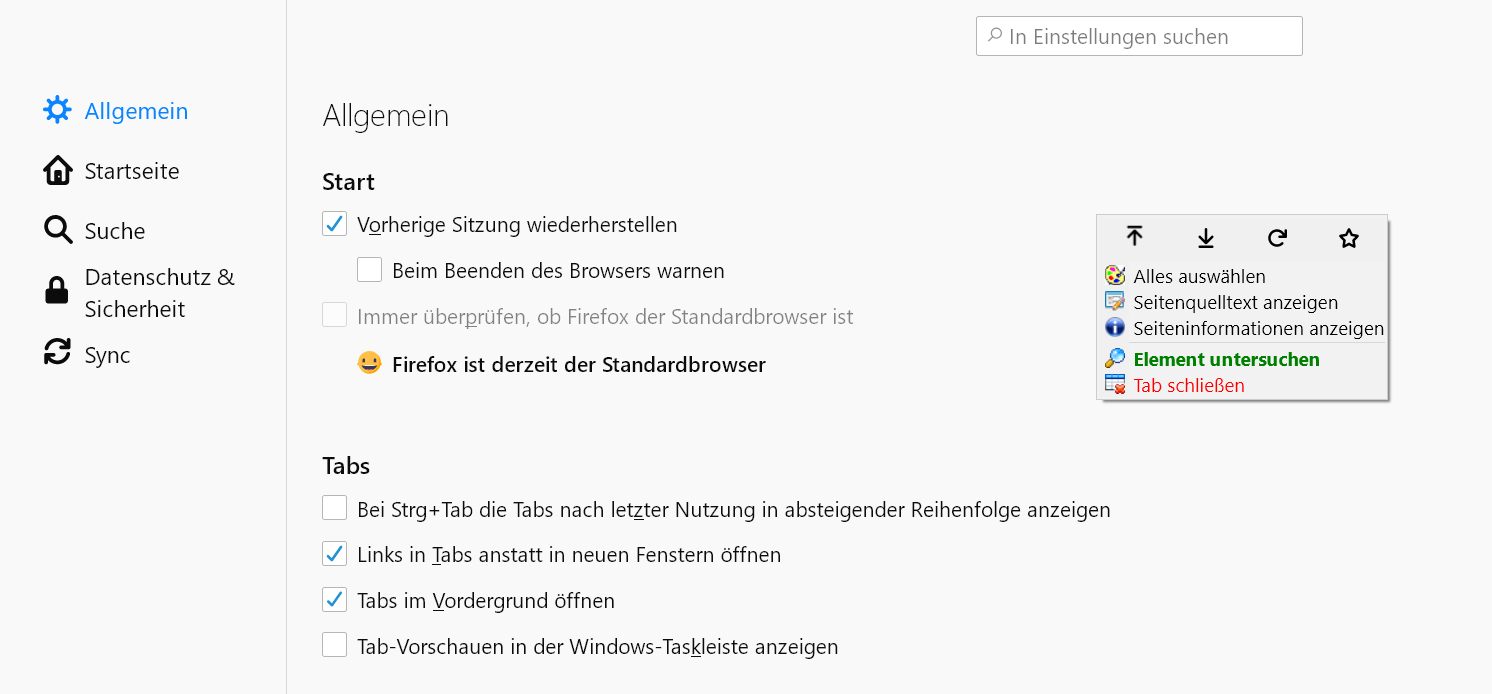This screenshot has width=1492, height=694.
Task: Enable Strg+Tab recent-order tabs checkbox
Action: click(334, 509)
